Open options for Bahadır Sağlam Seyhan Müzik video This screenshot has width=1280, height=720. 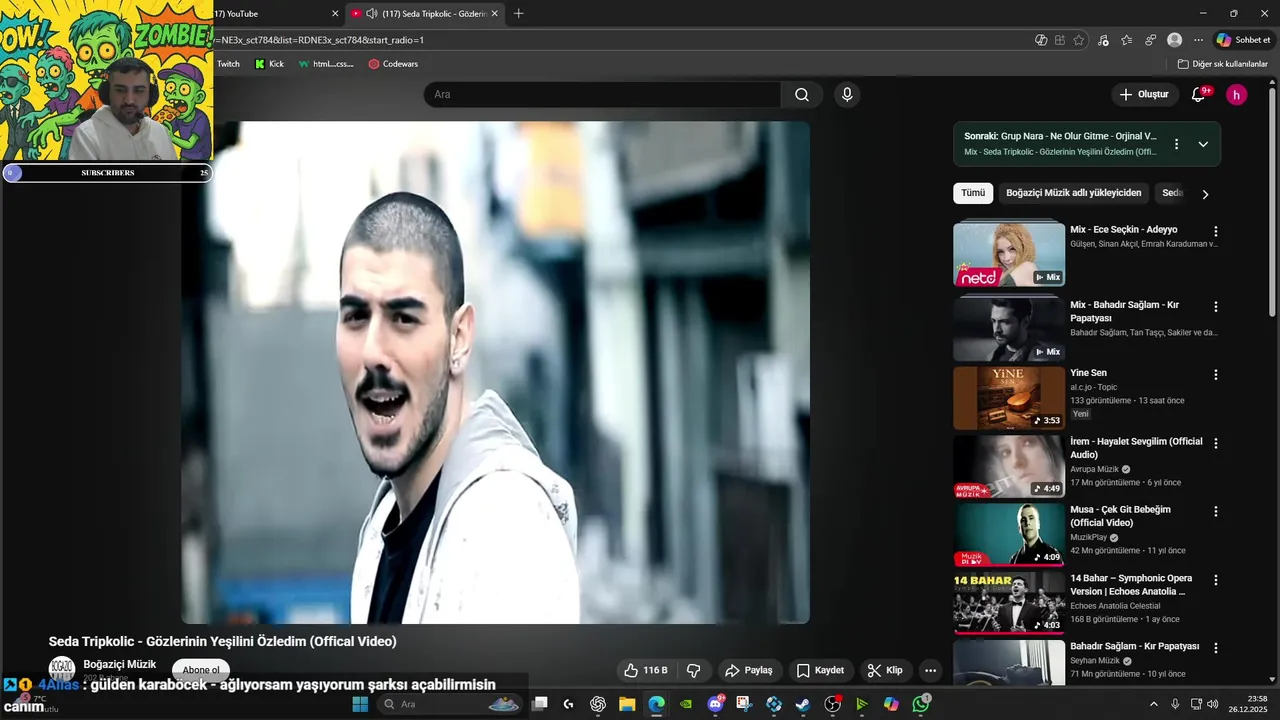tap(1216, 648)
